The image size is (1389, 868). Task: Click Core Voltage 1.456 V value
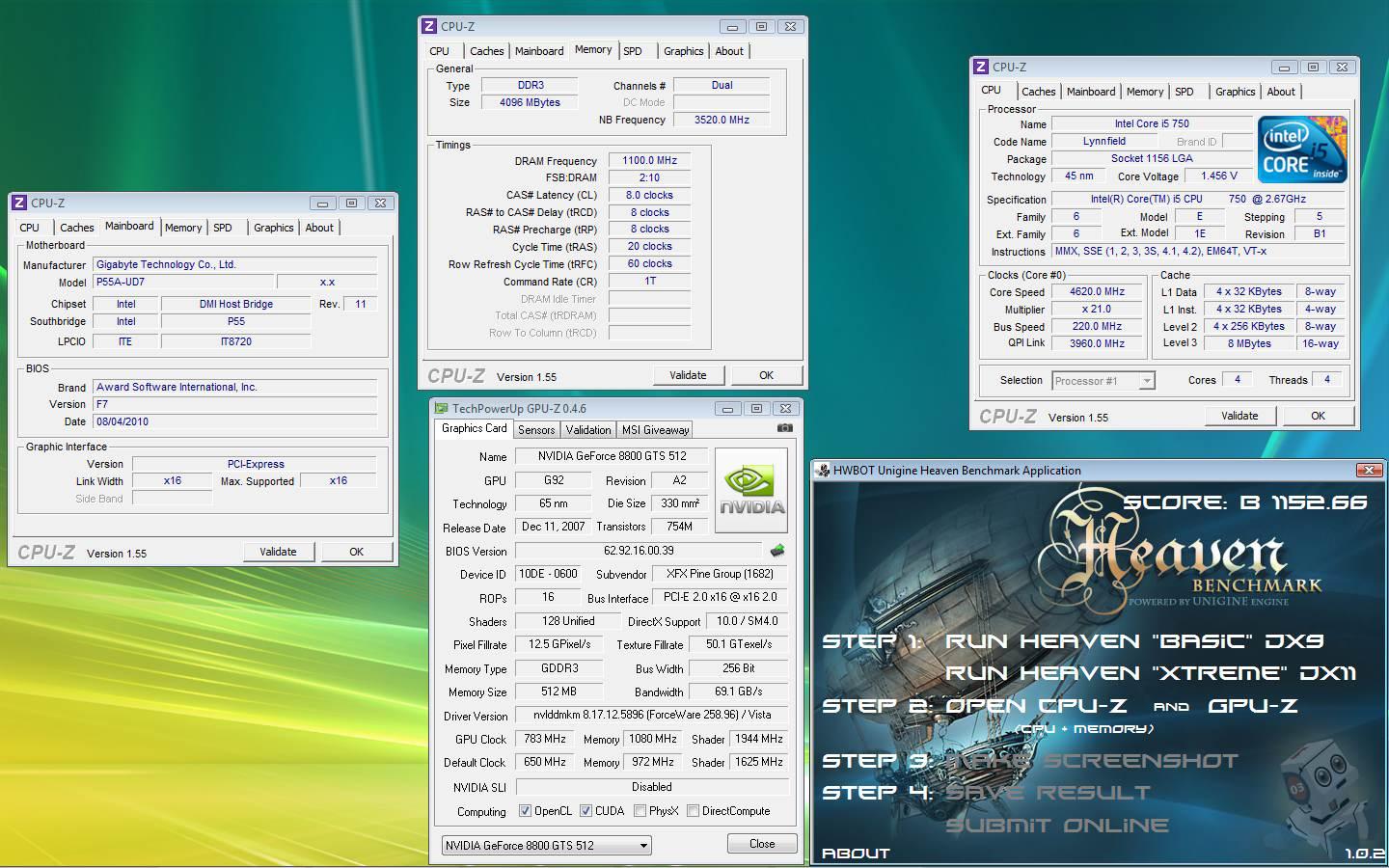click(1219, 176)
